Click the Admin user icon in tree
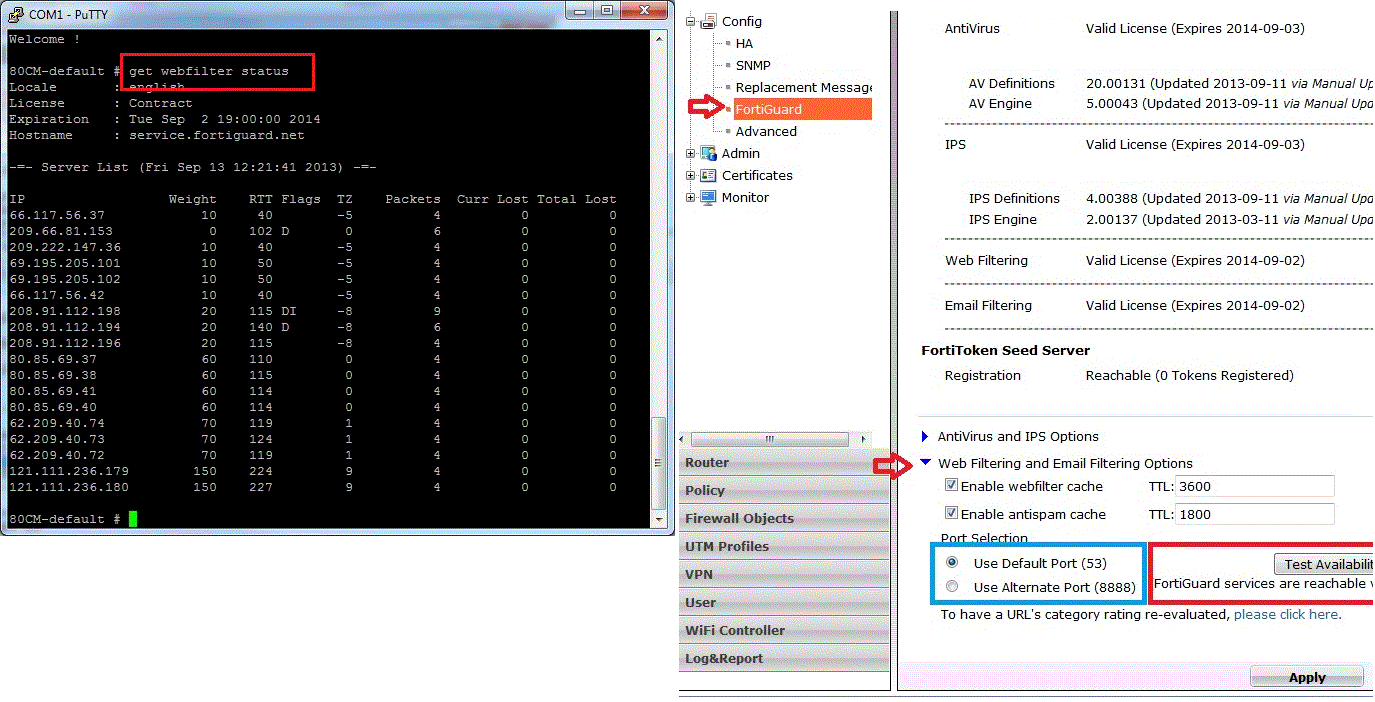The height and width of the screenshot is (702, 1375). pyautogui.click(x=708, y=153)
